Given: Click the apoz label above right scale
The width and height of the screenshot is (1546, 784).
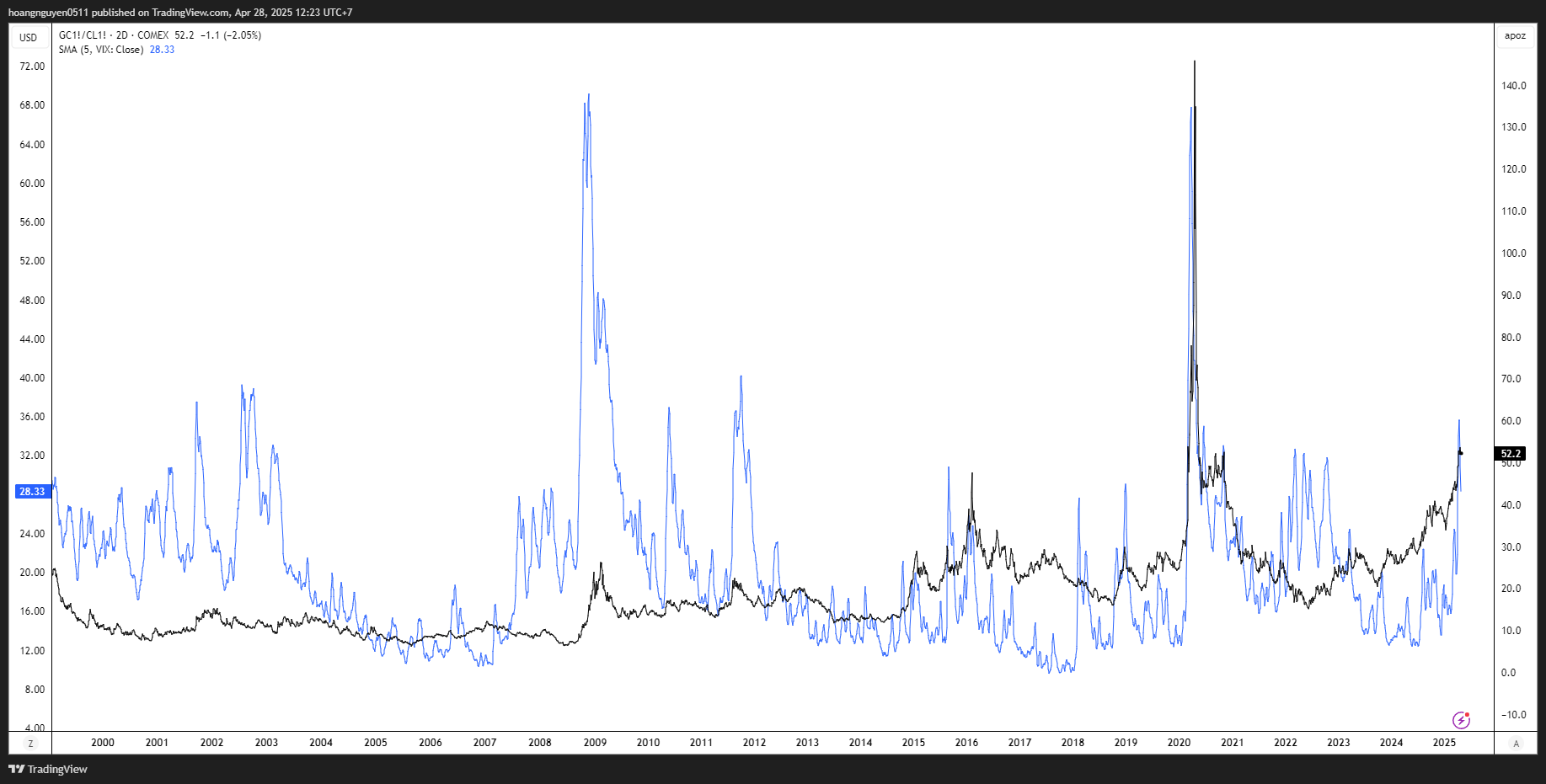Looking at the screenshot, I should pos(1515,35).
